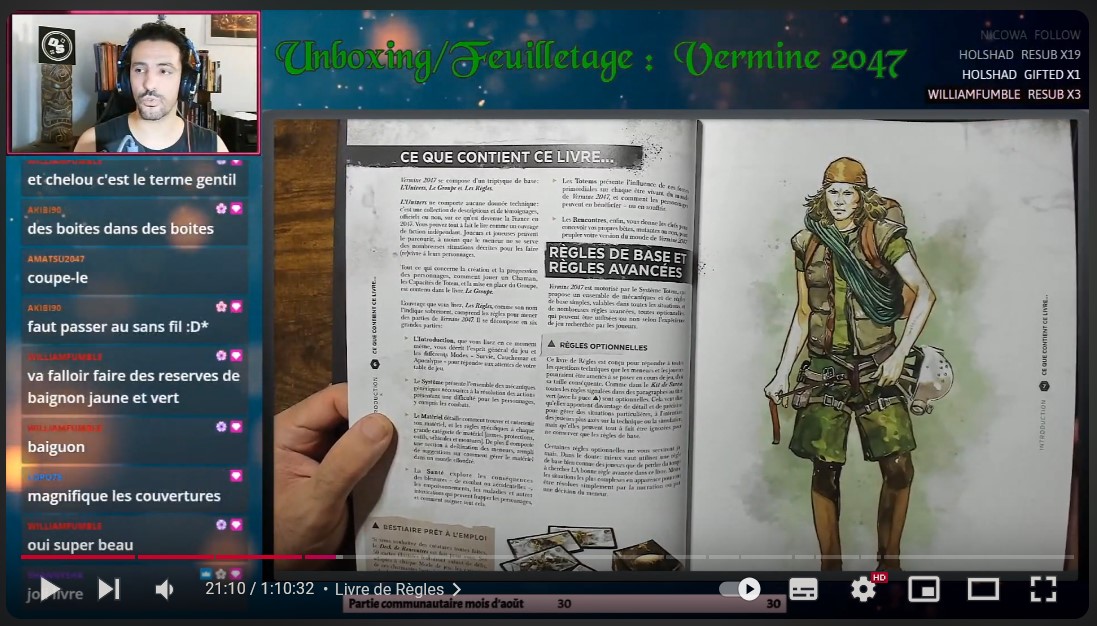Screen dimensions: 1097x626
Task: Enable miniplayer mode
Action: click(x=923, y=589)
